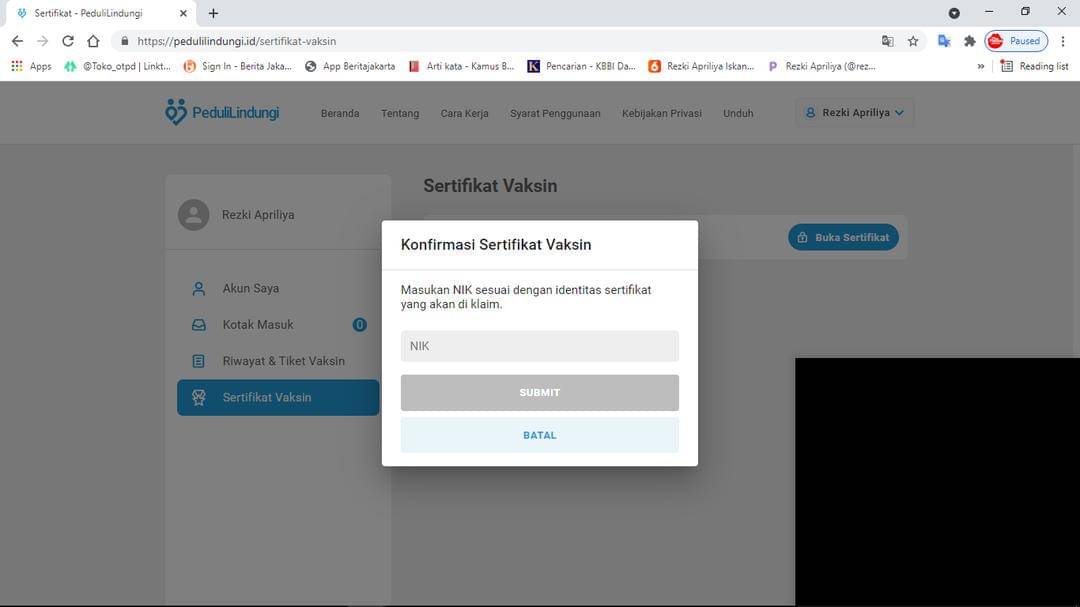The width and height of the screenshot is (1080, 607).
Task: Expand the hidden bookmarks overflow chevron
Action: click(980, 66)
